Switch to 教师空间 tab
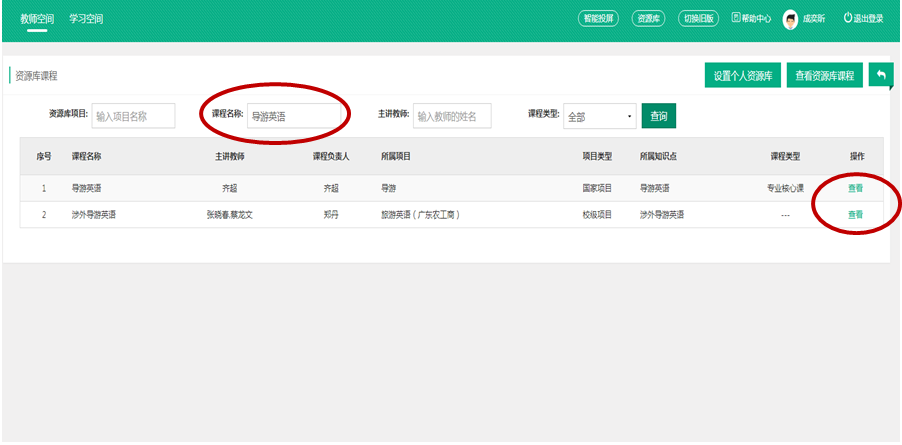The image size is (902, 445). [x=37, y=18]
